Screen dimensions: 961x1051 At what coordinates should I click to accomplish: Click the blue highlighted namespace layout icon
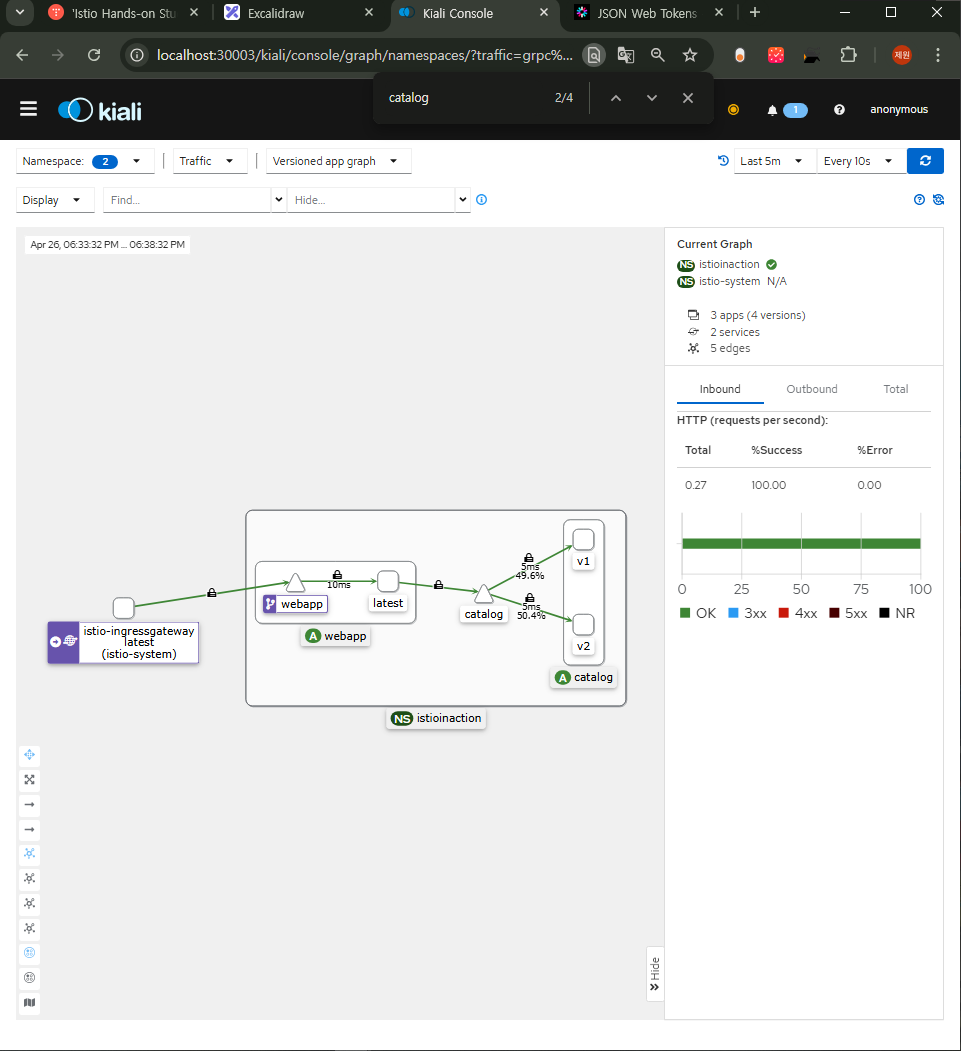click(x=29, y=953)
